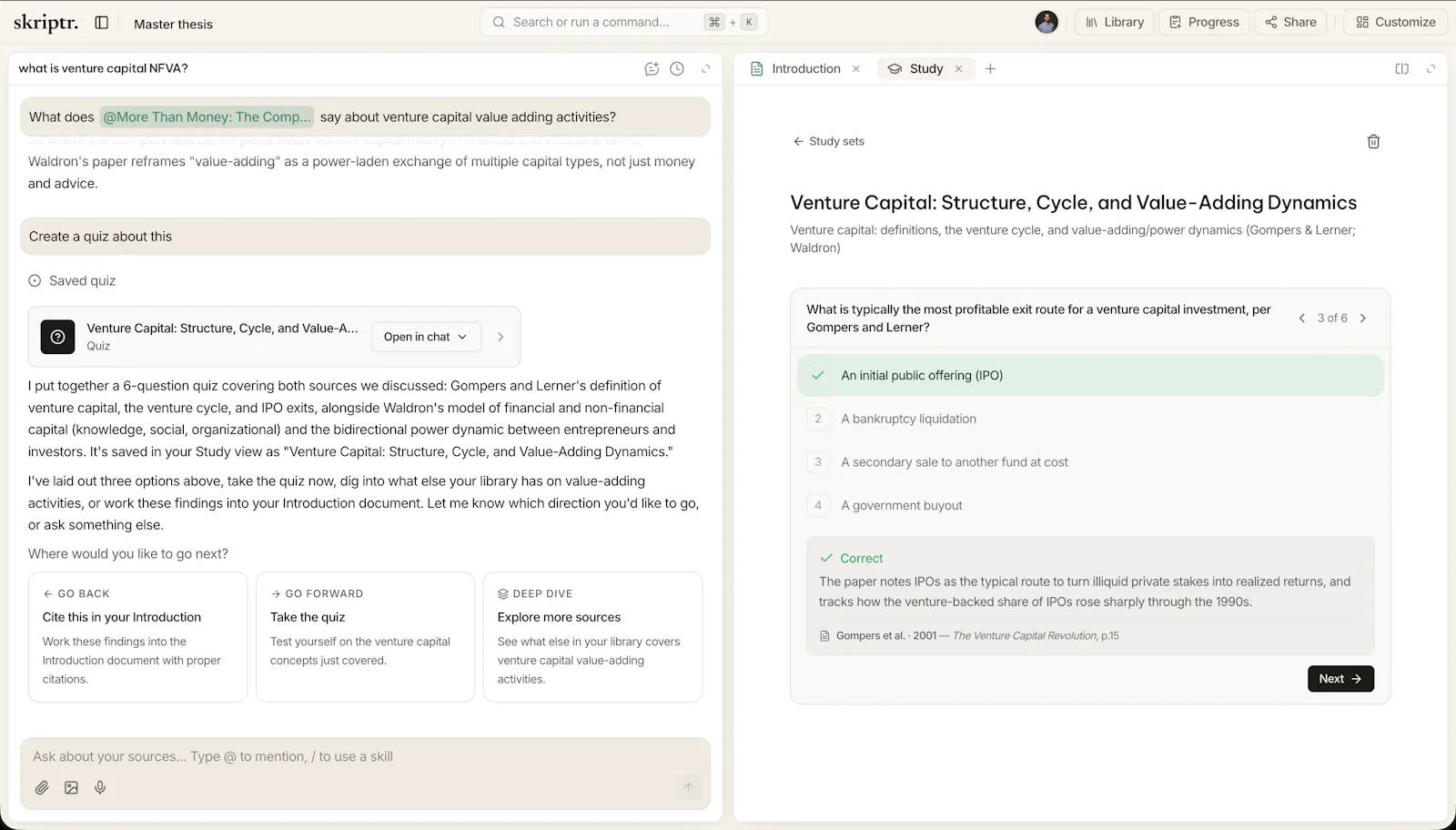1456x830 pixels.
Task: Toggle split view layout icon
Action: click(x=1402, y=68)
